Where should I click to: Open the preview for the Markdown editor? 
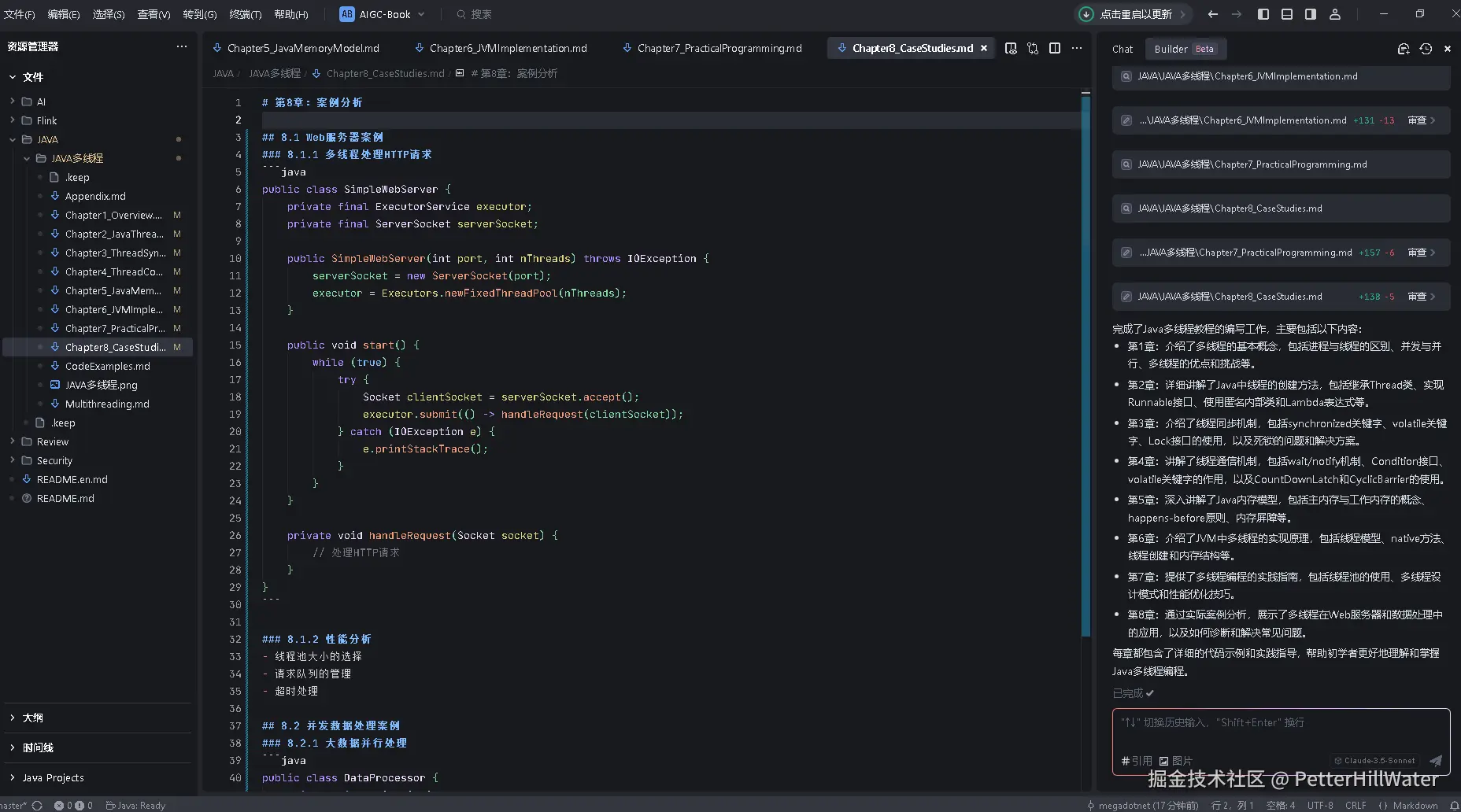tap(1011, 48)
